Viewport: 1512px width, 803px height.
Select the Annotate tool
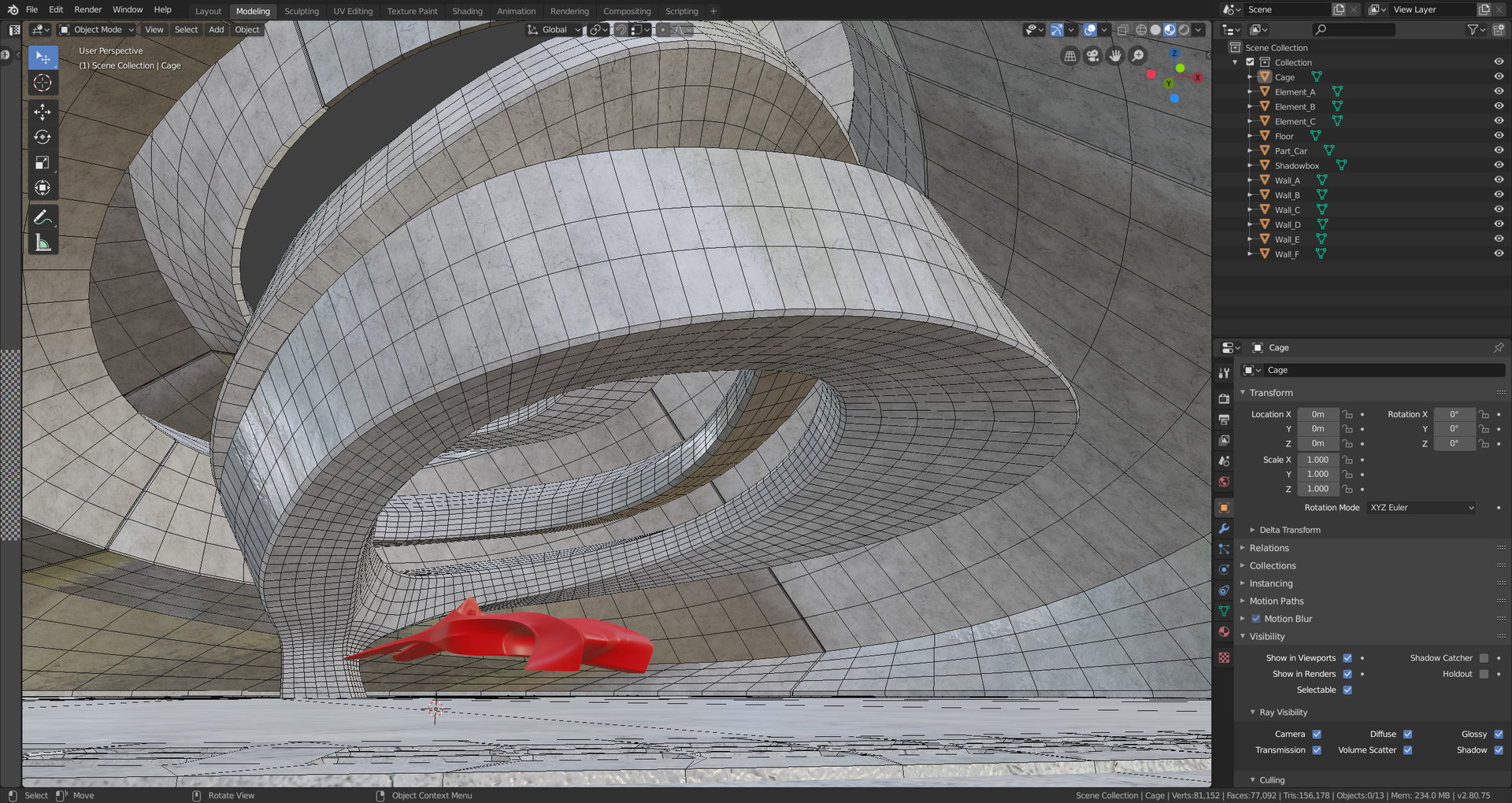coord(43,217)
